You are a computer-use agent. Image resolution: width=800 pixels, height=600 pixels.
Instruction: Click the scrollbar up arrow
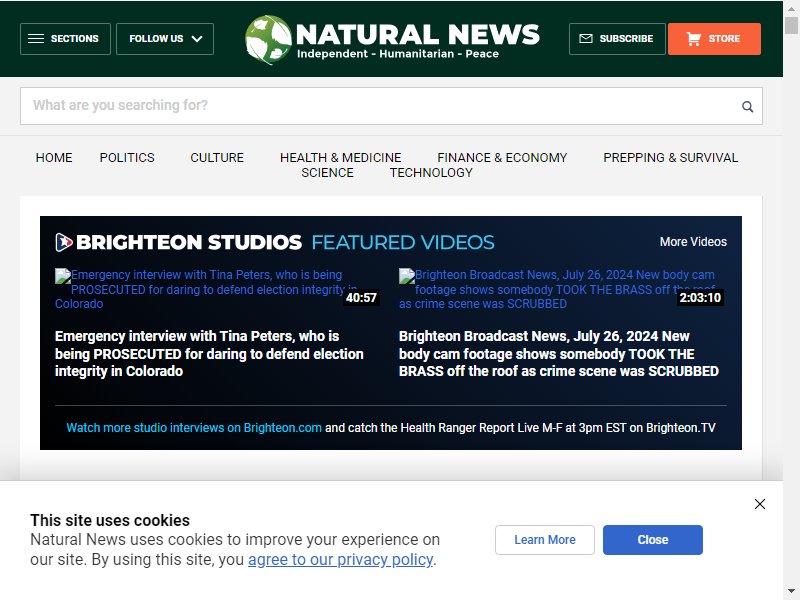[791, 8]
